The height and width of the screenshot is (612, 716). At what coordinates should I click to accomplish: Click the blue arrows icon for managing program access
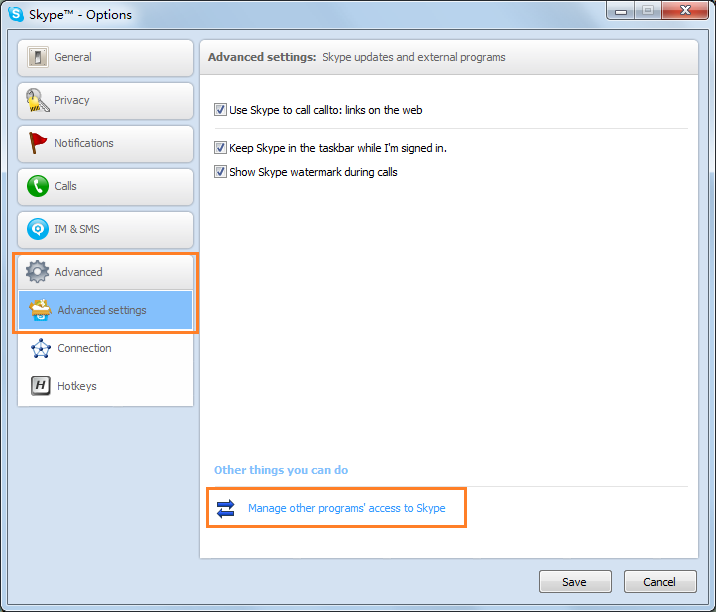click(x=226, y=508)
